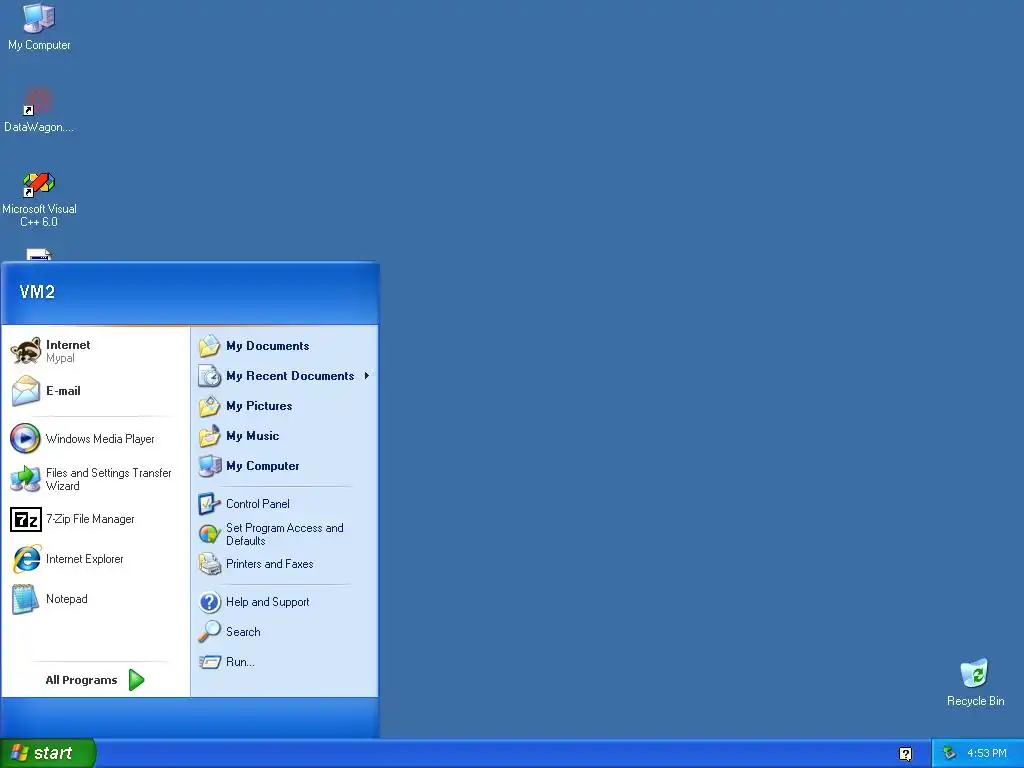The width and height of the screenshot is (1024, 768).
Task: Click the Windows Media Player icon
Action: coord(25,438)
